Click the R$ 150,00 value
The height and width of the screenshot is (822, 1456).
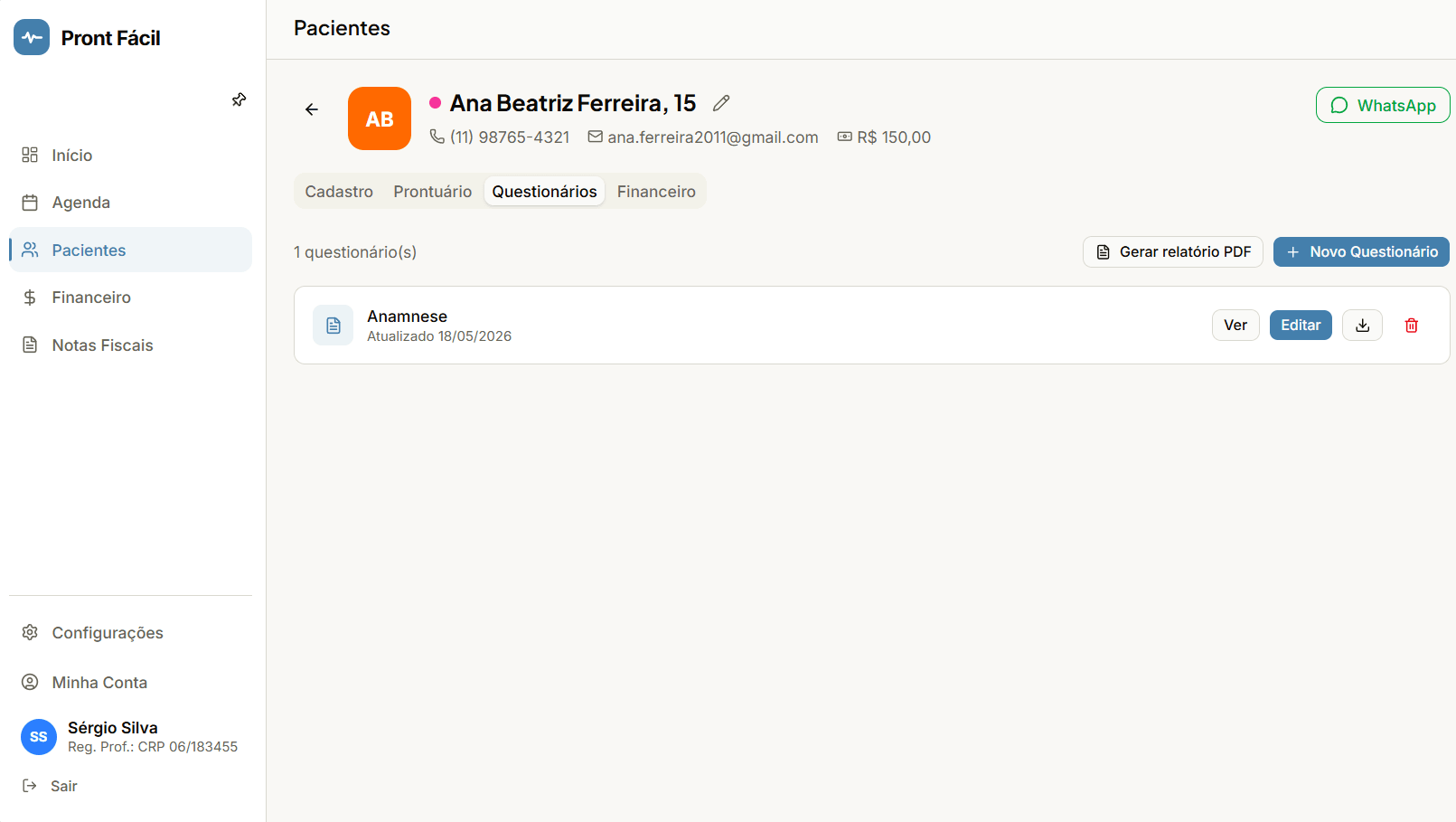tap(894, 137)
